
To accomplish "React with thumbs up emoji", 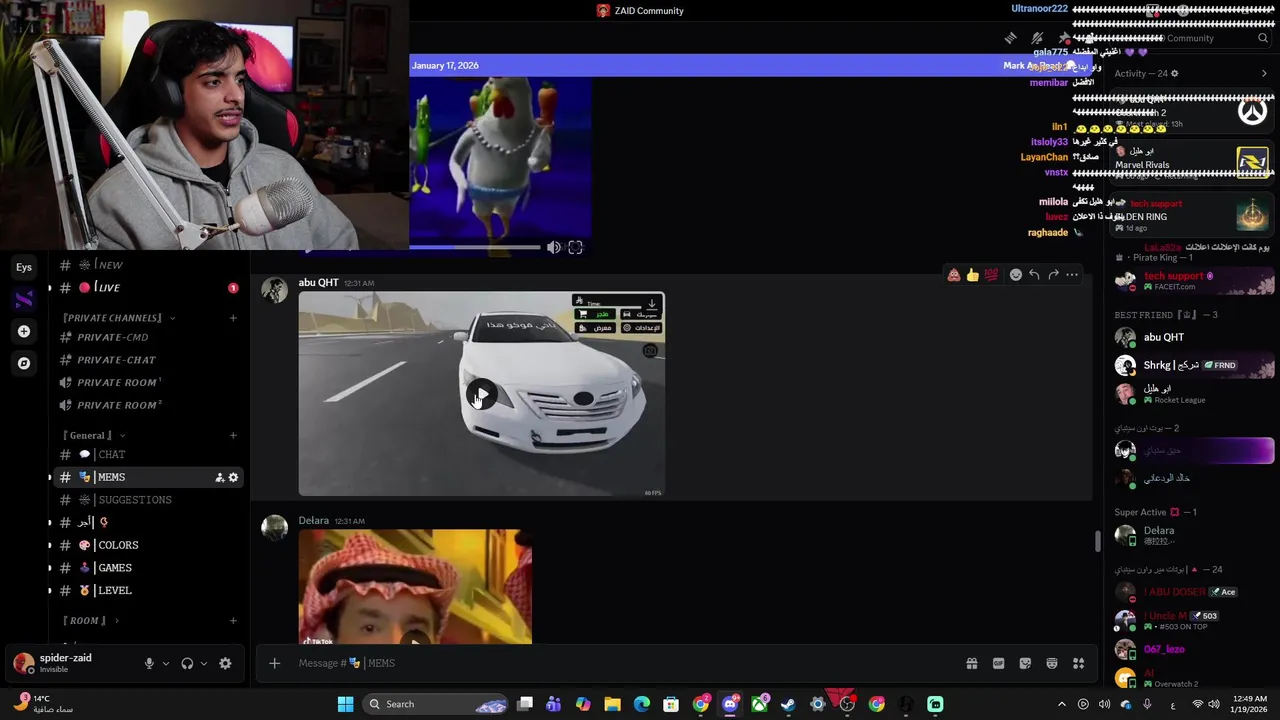I will pyautogui.click(x=972, y=275).
